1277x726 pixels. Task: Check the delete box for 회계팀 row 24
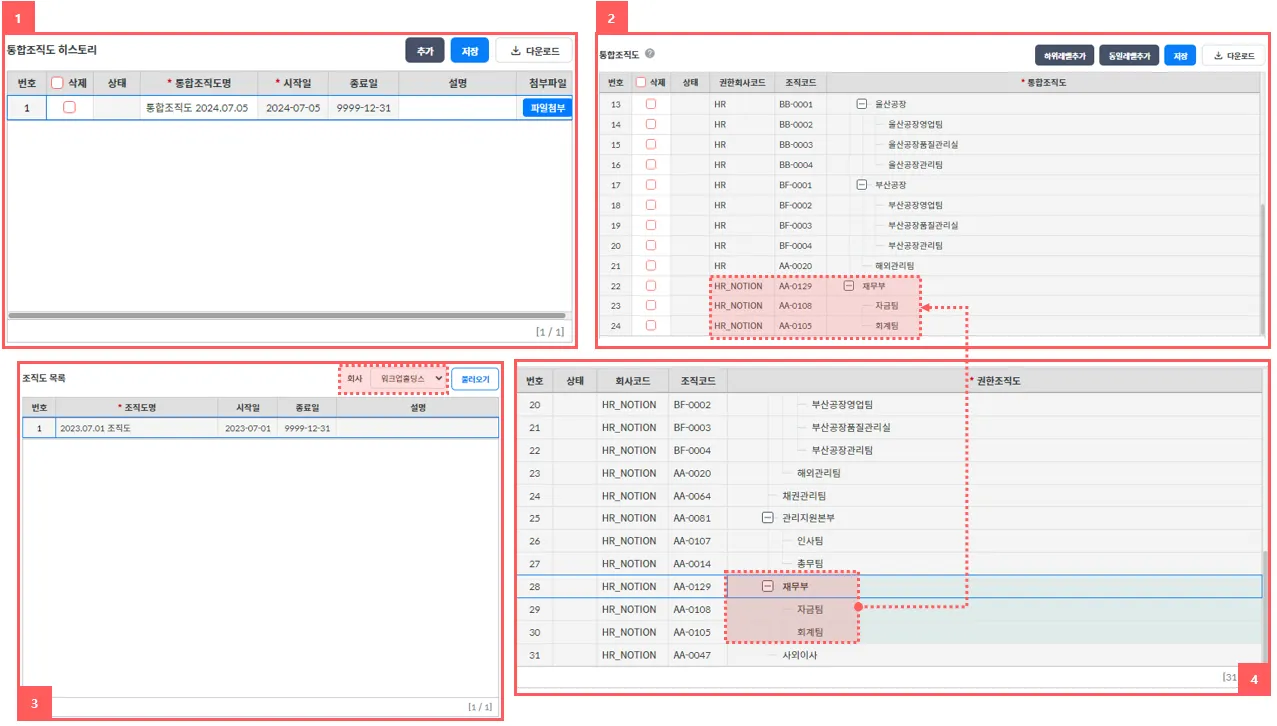(x=651, y=325)
